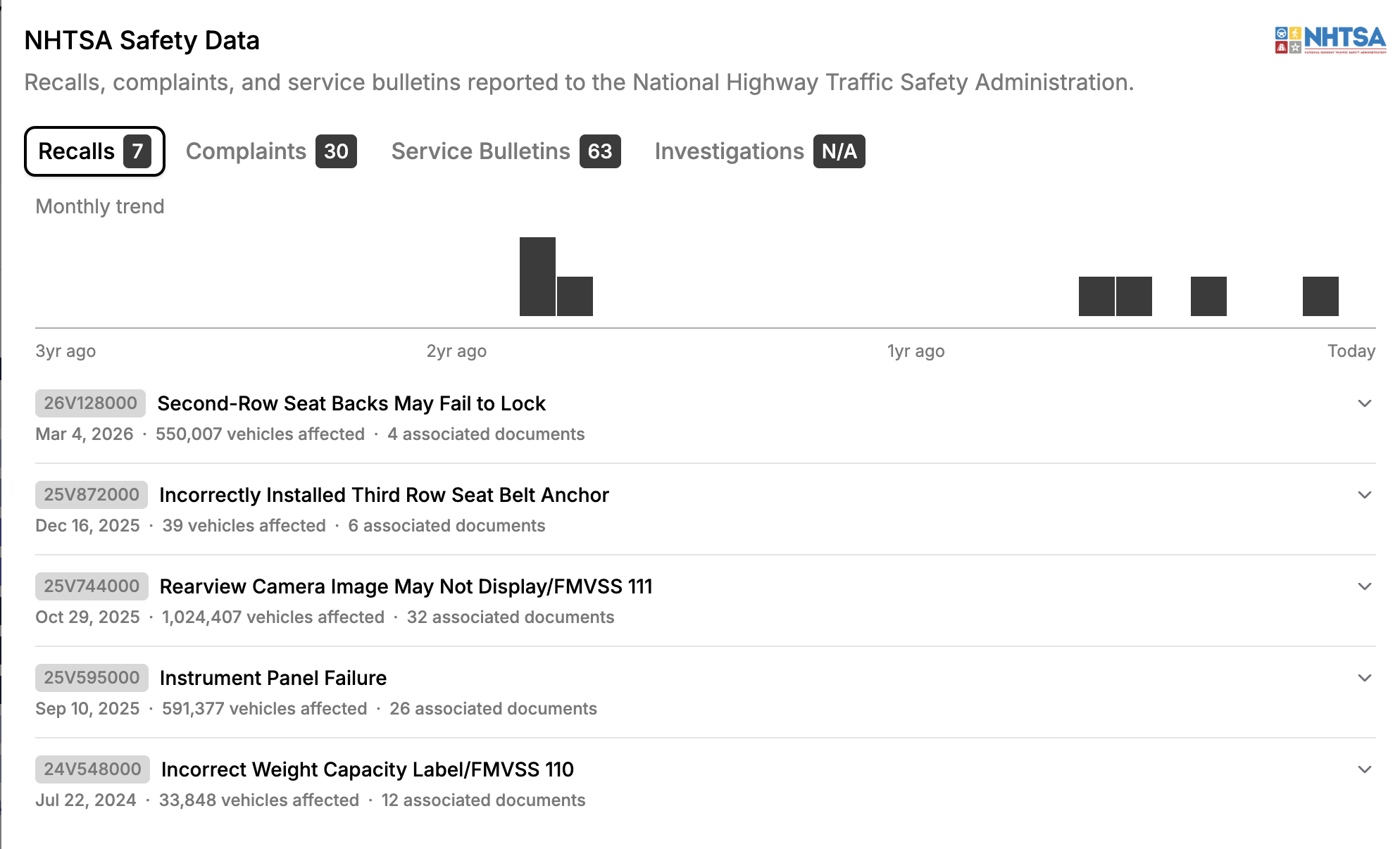Click the '2yr ago' axis label

456,351
